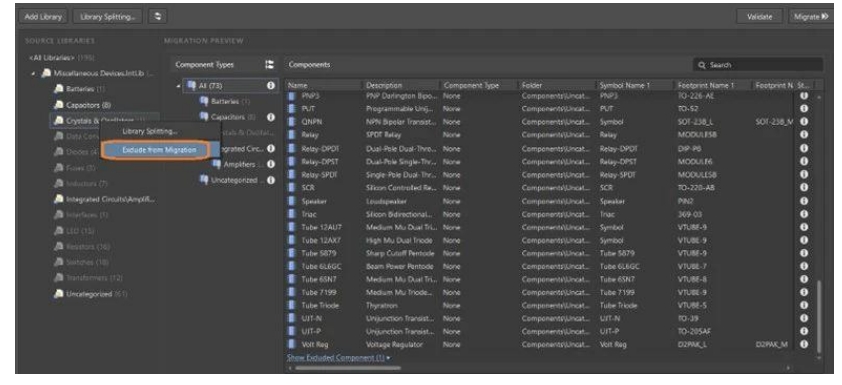
Task: Click the status info icon for Tube 7199
Action: pyautogui.click(x=804, y=293)
